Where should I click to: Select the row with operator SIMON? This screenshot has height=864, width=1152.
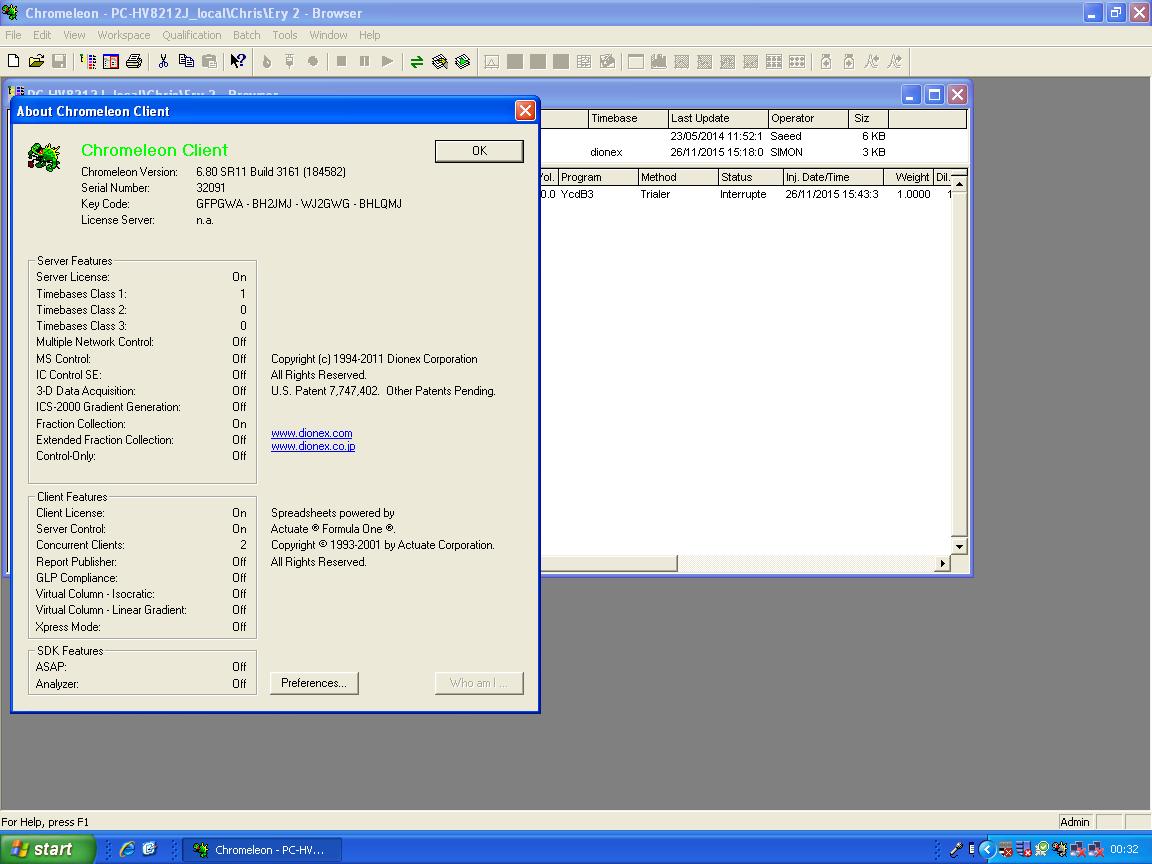[x=753, y=152]
